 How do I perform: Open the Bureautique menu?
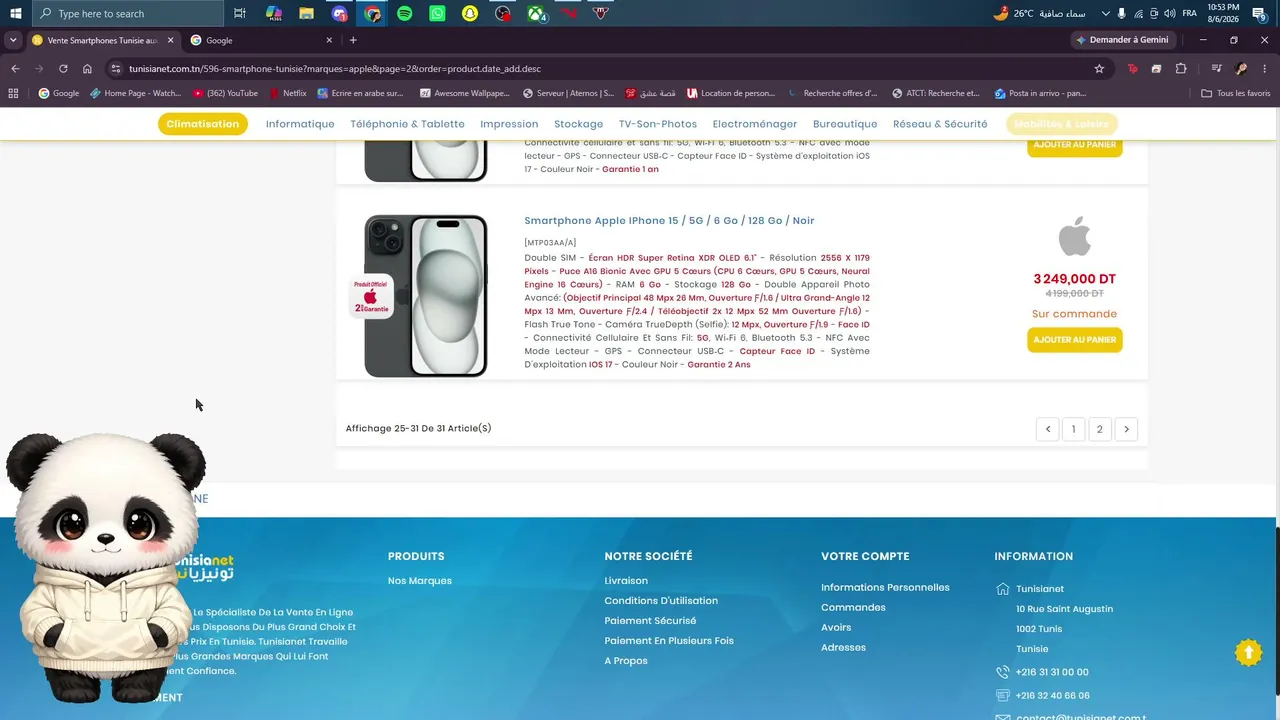[845, 124]
